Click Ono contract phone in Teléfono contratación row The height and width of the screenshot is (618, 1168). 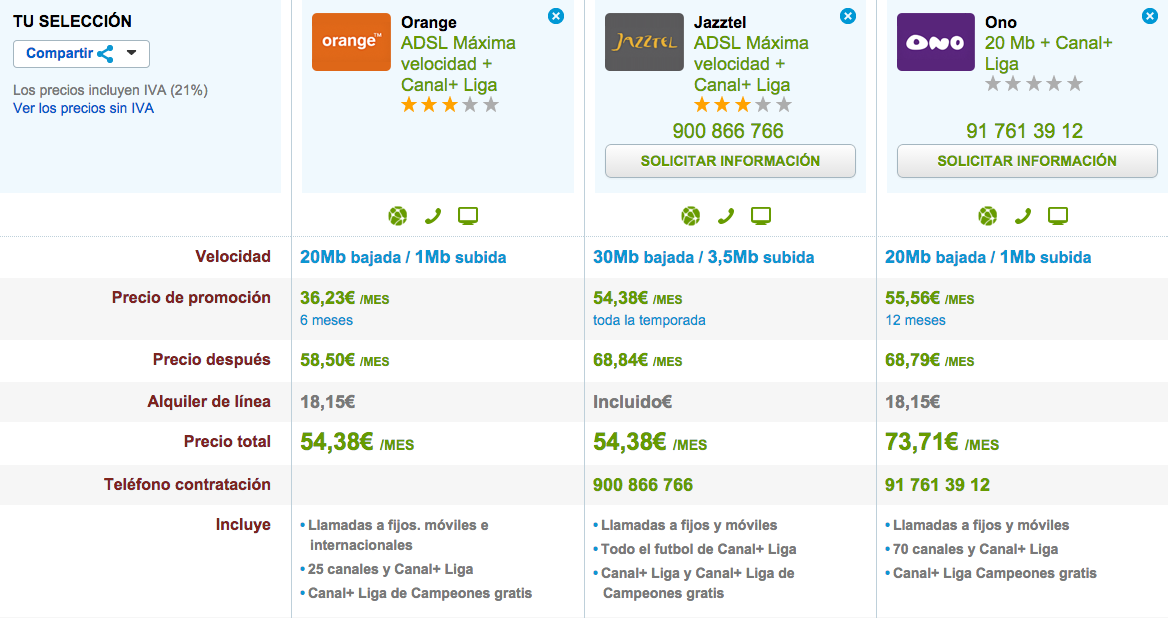[x=937, y=485]
